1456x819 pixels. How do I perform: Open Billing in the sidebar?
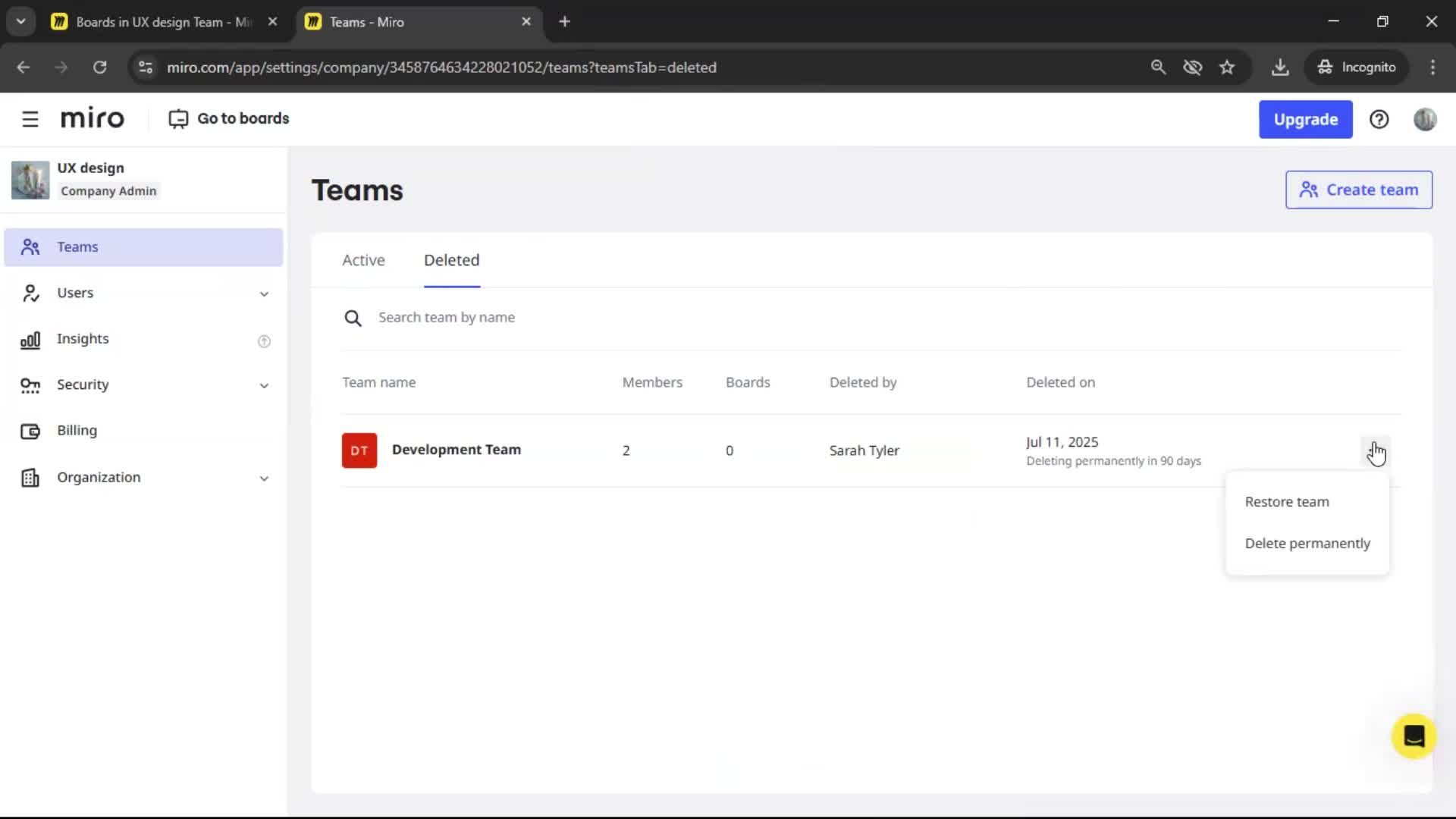click(x=143, y=431)
